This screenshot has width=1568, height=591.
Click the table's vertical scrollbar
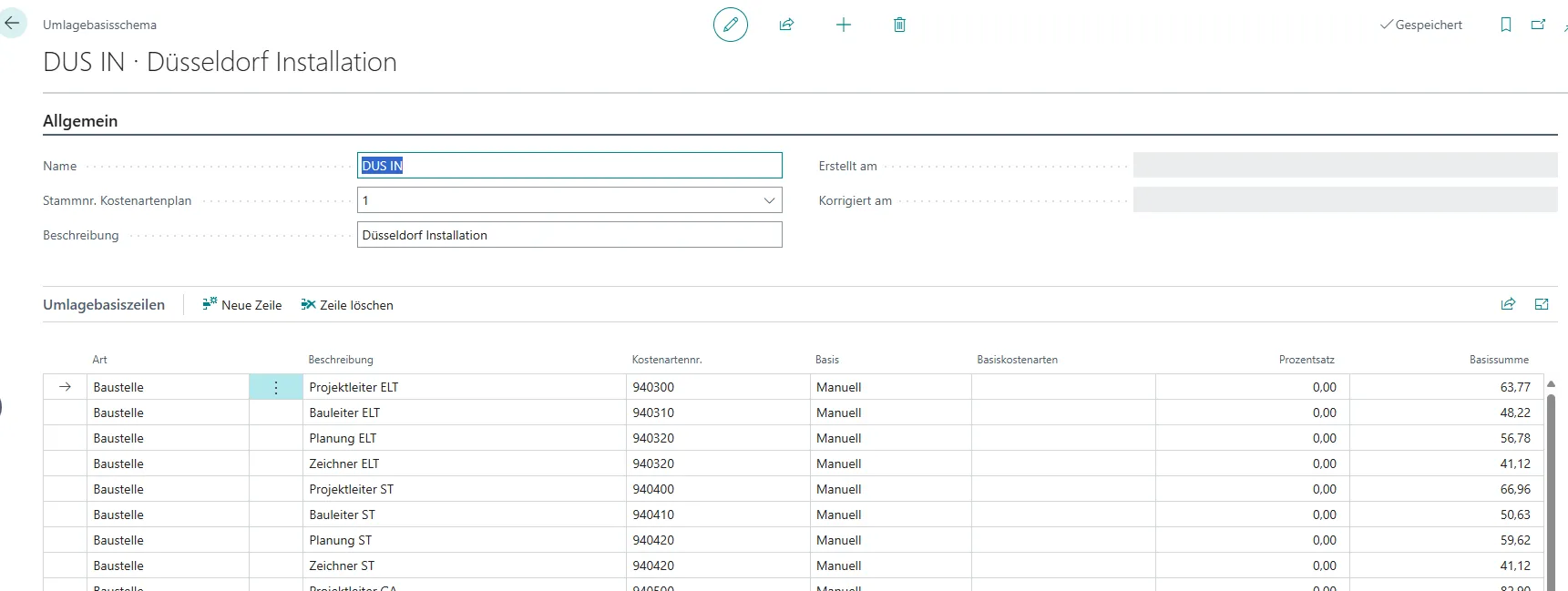tap(1551, 483)
